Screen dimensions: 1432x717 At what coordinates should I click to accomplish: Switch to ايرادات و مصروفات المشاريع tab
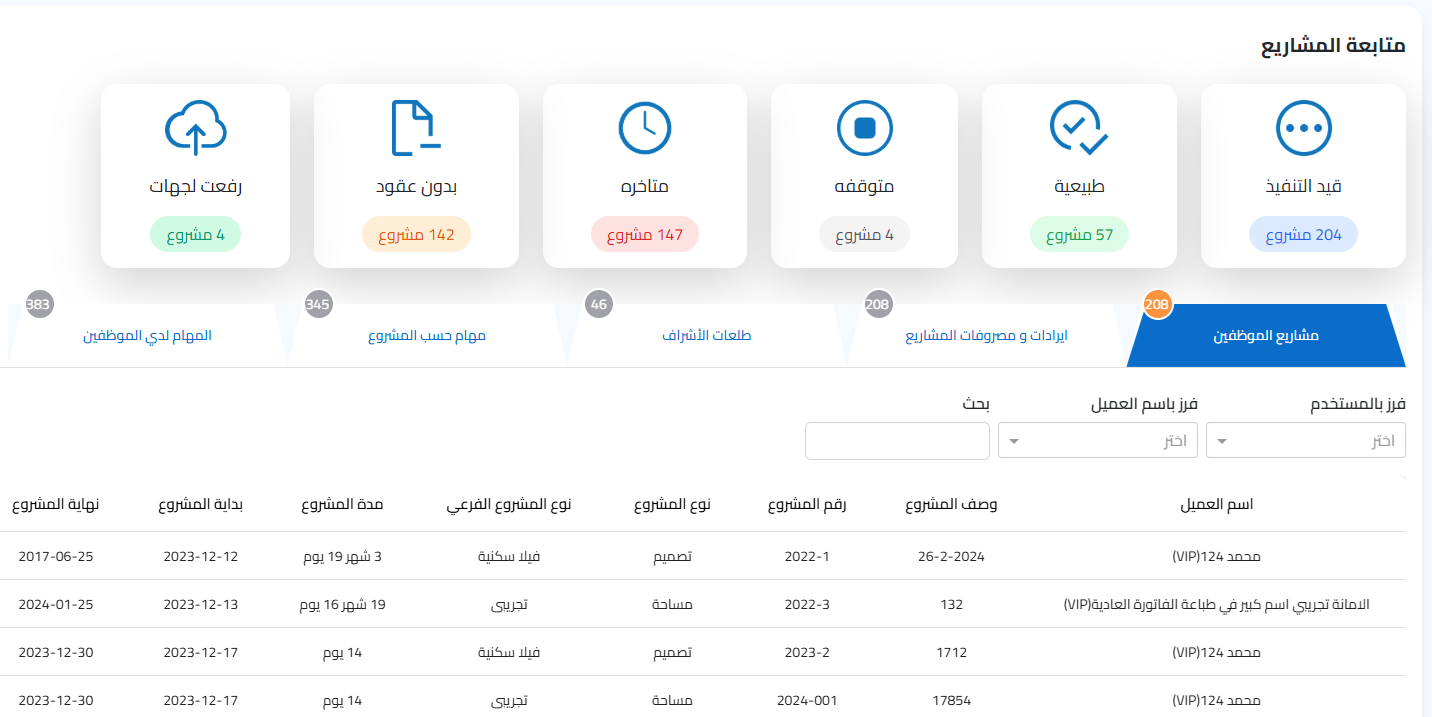tap(986, 336)
